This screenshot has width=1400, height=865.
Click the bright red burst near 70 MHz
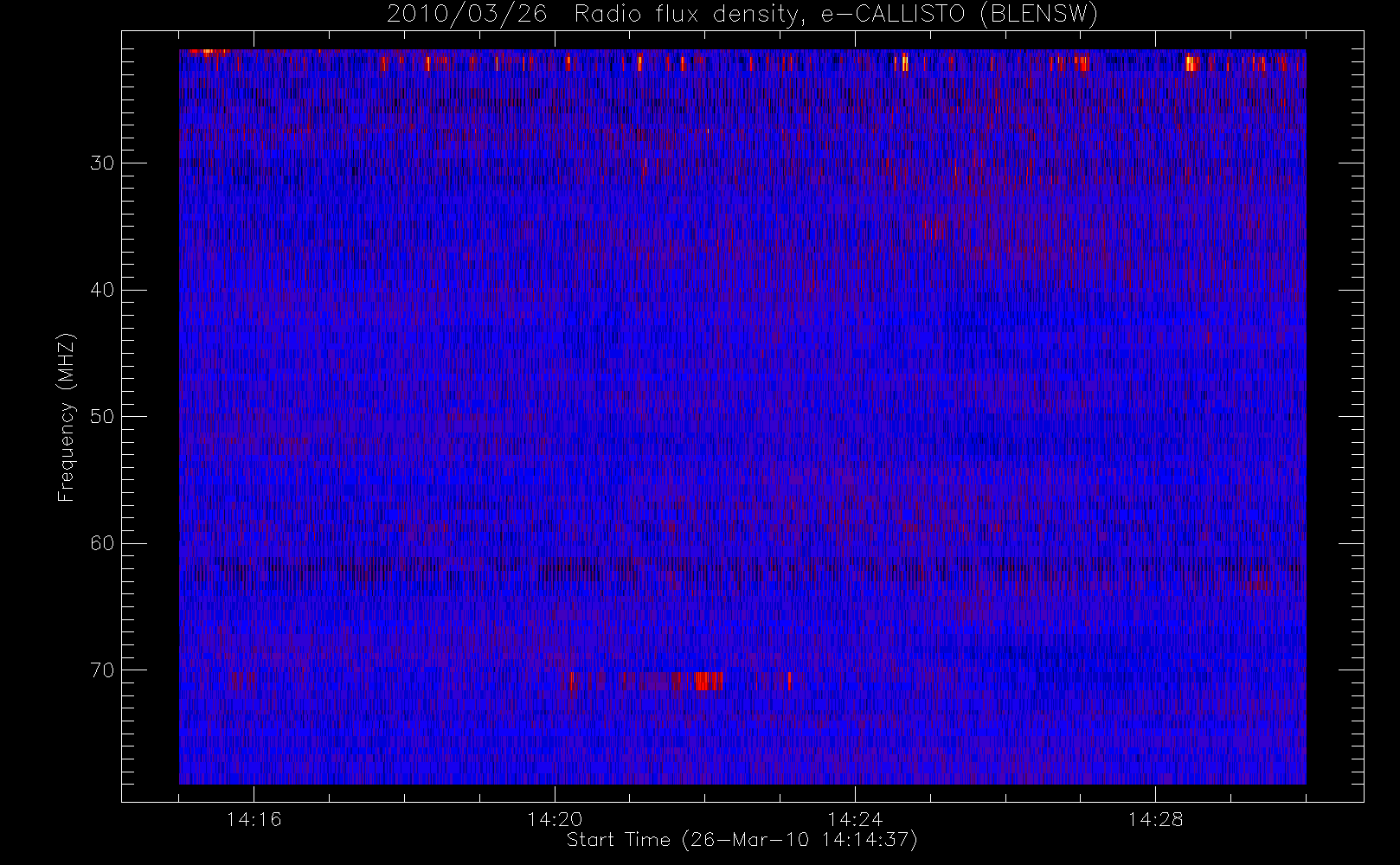(x=708, y=681)
